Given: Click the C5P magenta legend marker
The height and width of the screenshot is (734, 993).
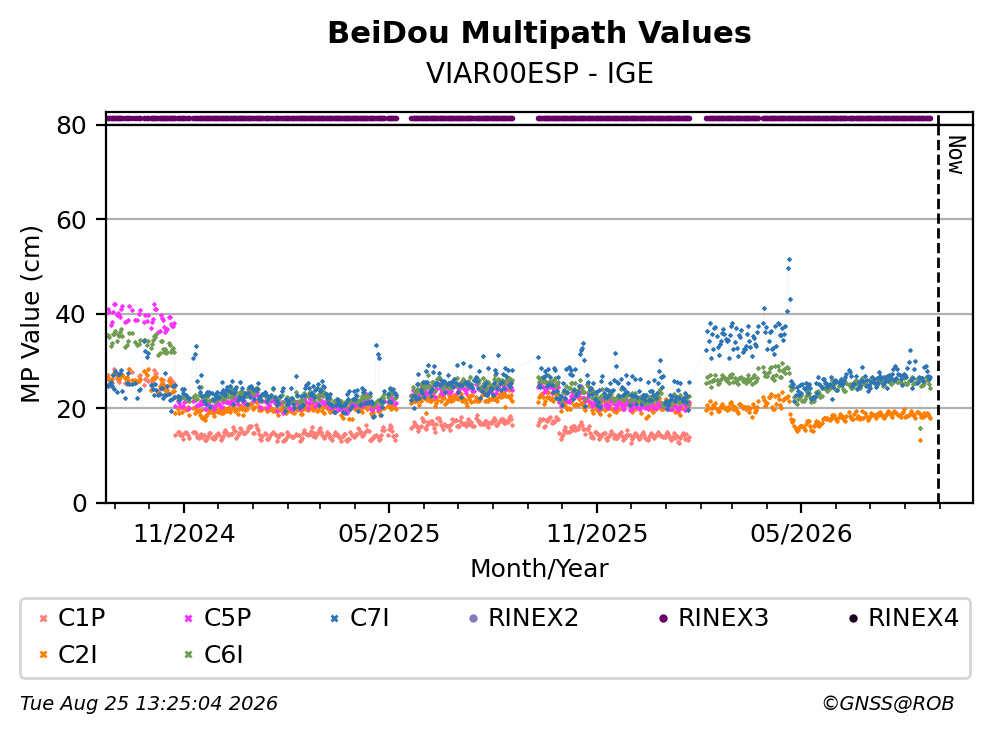Looking at the screenshot, I should [x=188, y=618].
